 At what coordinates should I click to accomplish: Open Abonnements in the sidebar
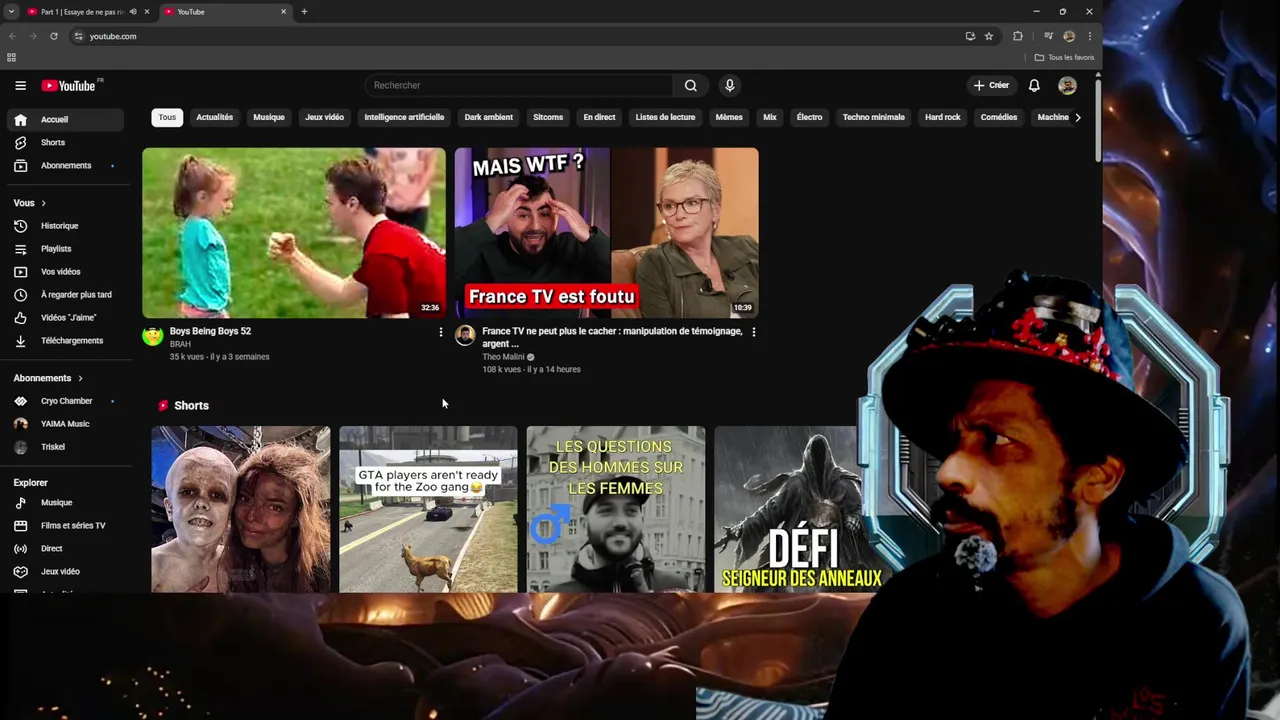[x=66, y=166]
